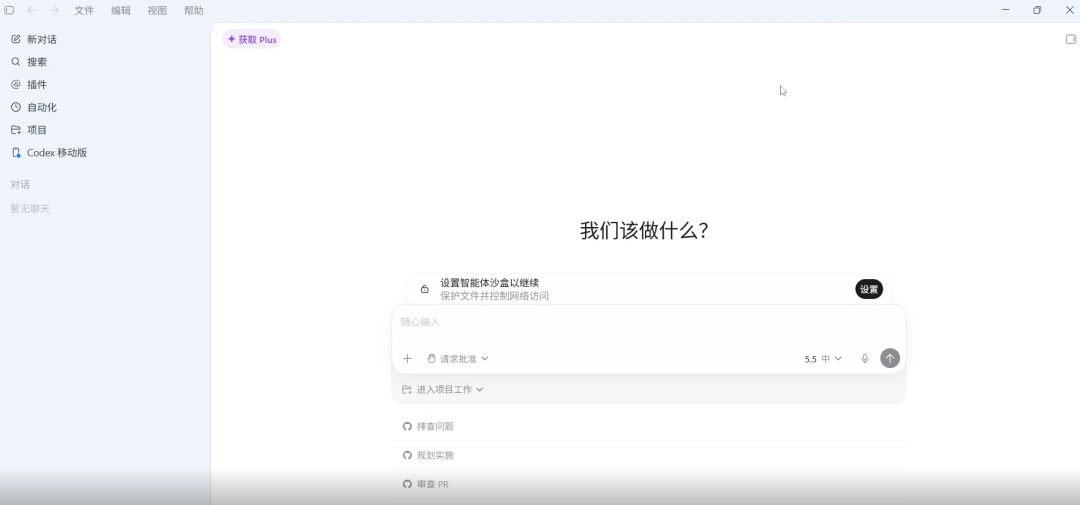Image resolution: width=1080 pixels, height=505 pixels.
Task: Go forward with the right arrow
Action: point(54,10)
